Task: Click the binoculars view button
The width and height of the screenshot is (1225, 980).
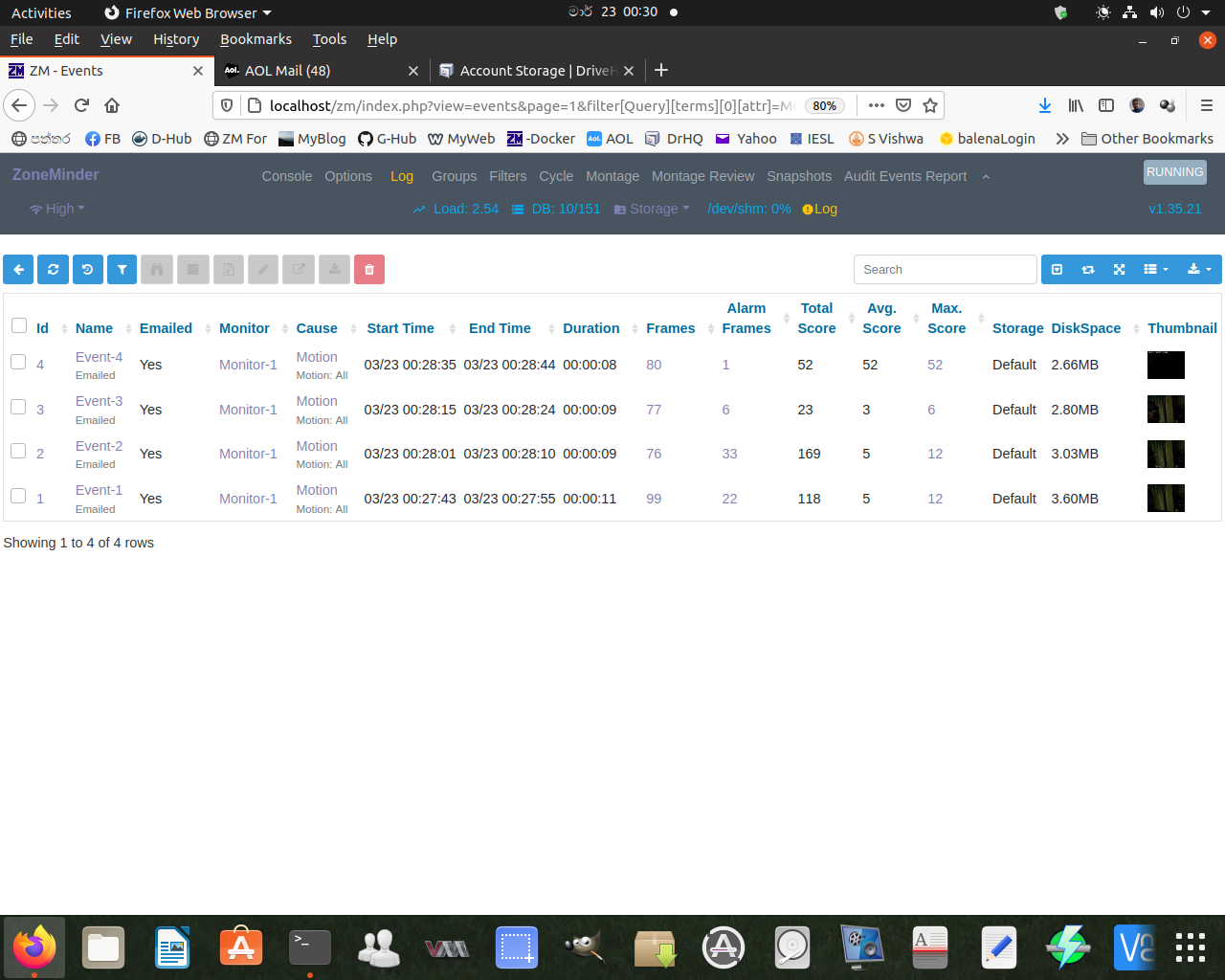Action: tap(156, 270)
